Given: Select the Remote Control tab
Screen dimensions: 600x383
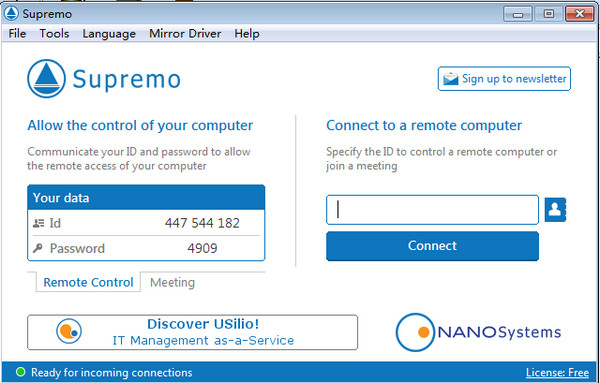Looking at the screenshot, I should click(88, 282).
